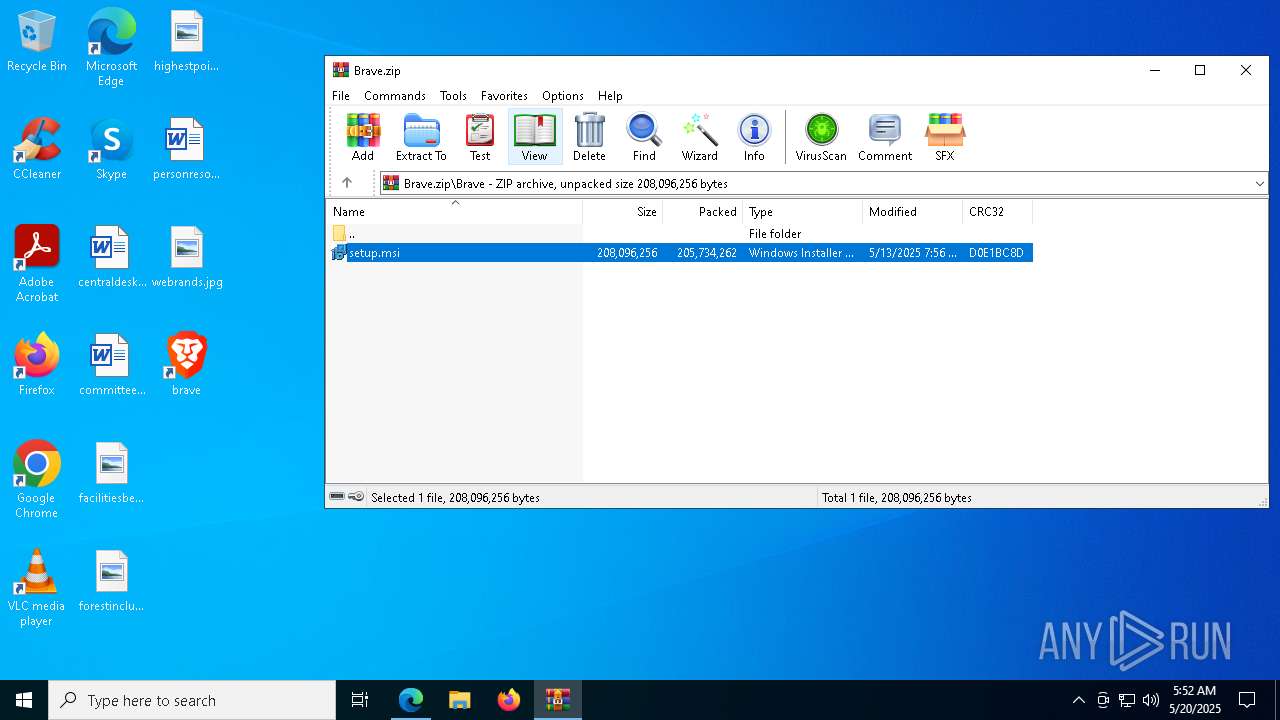
Task: Select the facilitiesbe image file icon
Action: click(111, 474)
